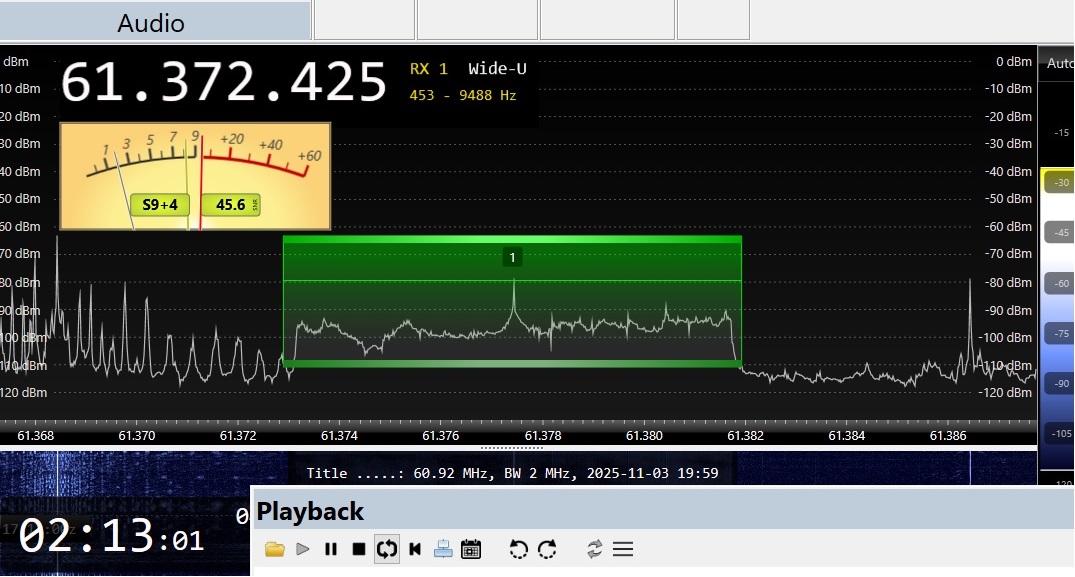Click the rotate clockwise dotted icon

coord(547,549)
